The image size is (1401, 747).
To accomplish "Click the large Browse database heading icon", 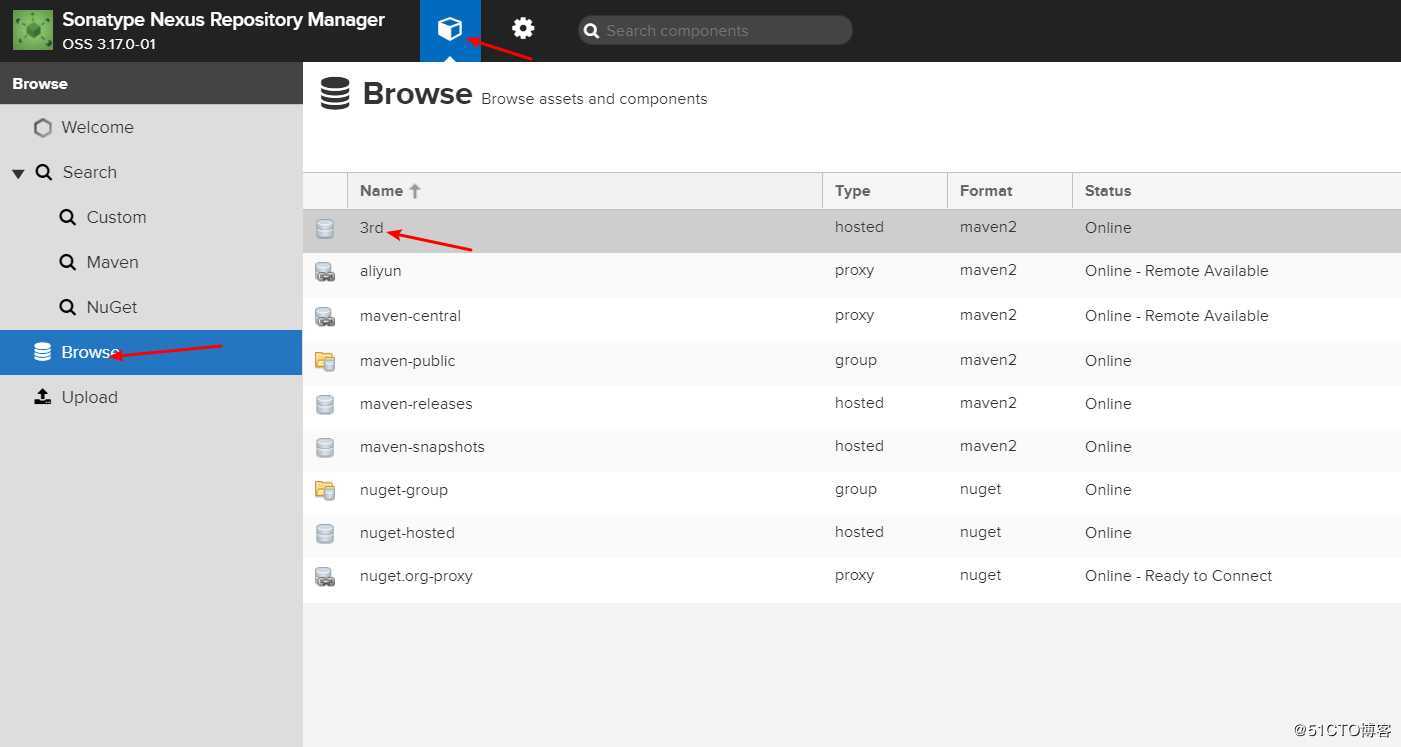I will (x=335, y=93).
